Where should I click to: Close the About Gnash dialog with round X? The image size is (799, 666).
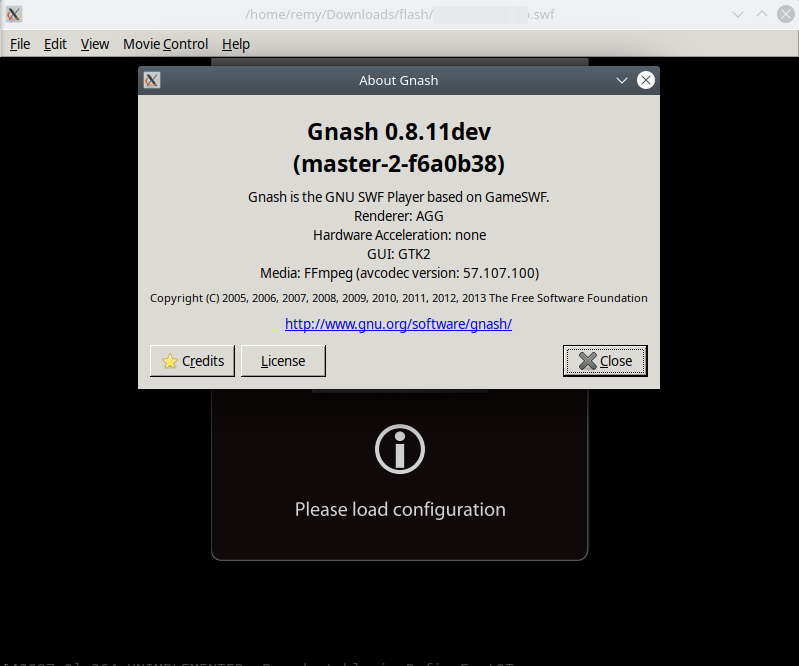click(646, 80)
